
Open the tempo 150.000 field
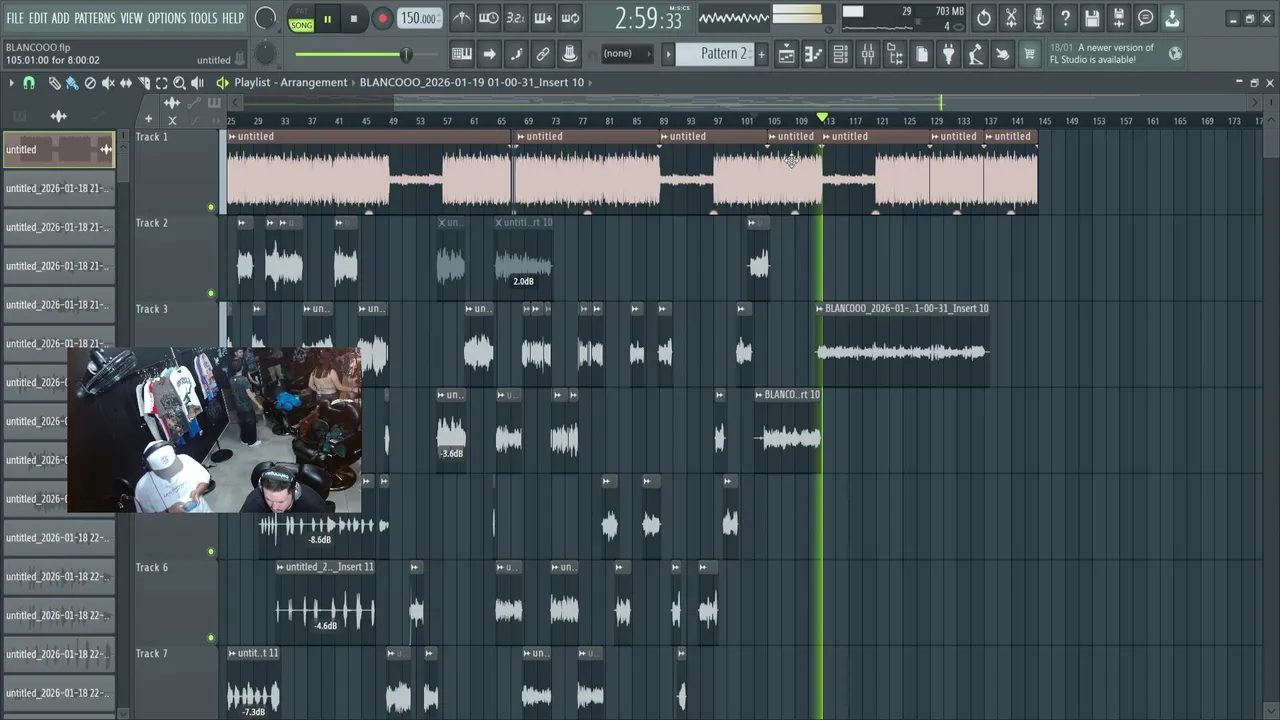coord(420,18)
